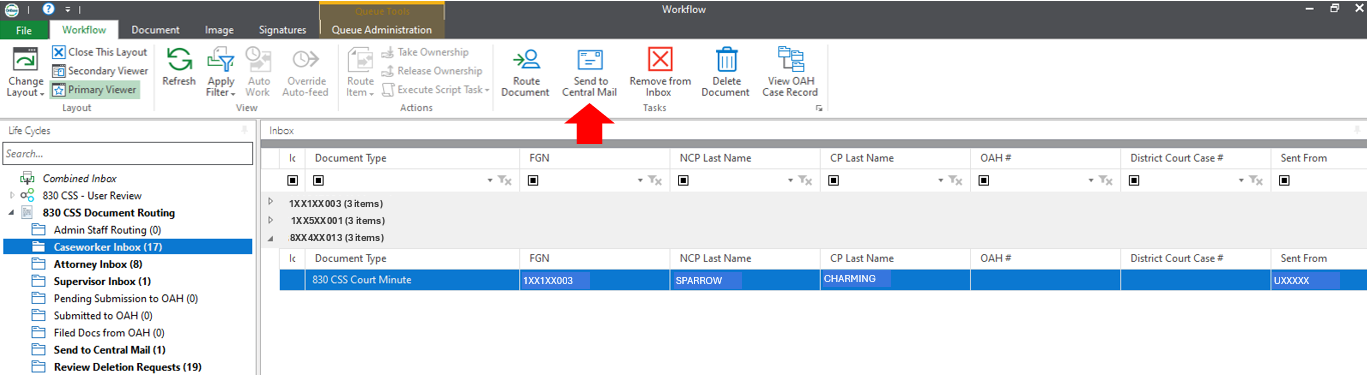Collapse the 8XX4XX013 group
This screenshot has width=1367, height=377.
[x=270, y=238]
